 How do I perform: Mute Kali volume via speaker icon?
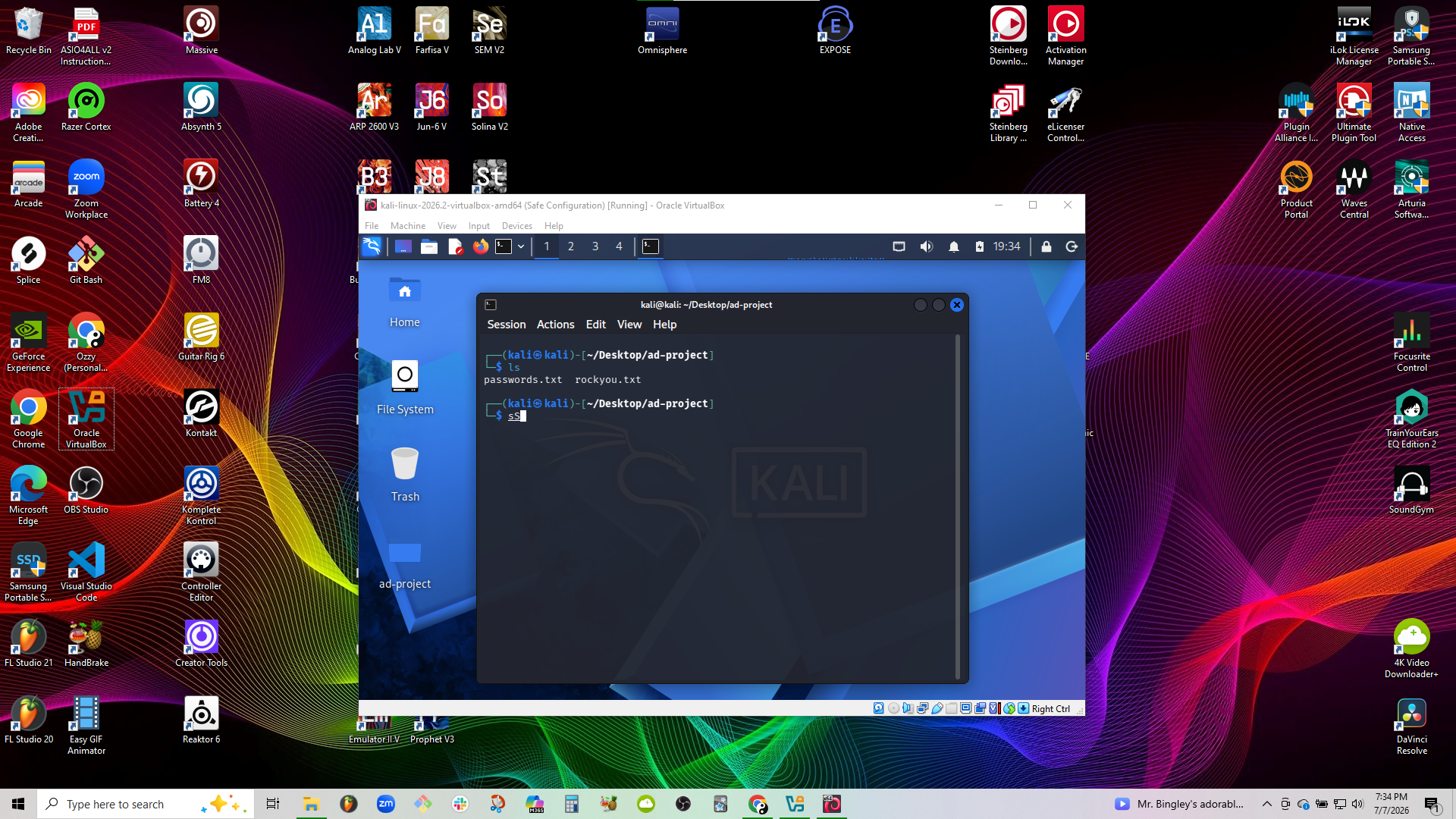[926, 246]
